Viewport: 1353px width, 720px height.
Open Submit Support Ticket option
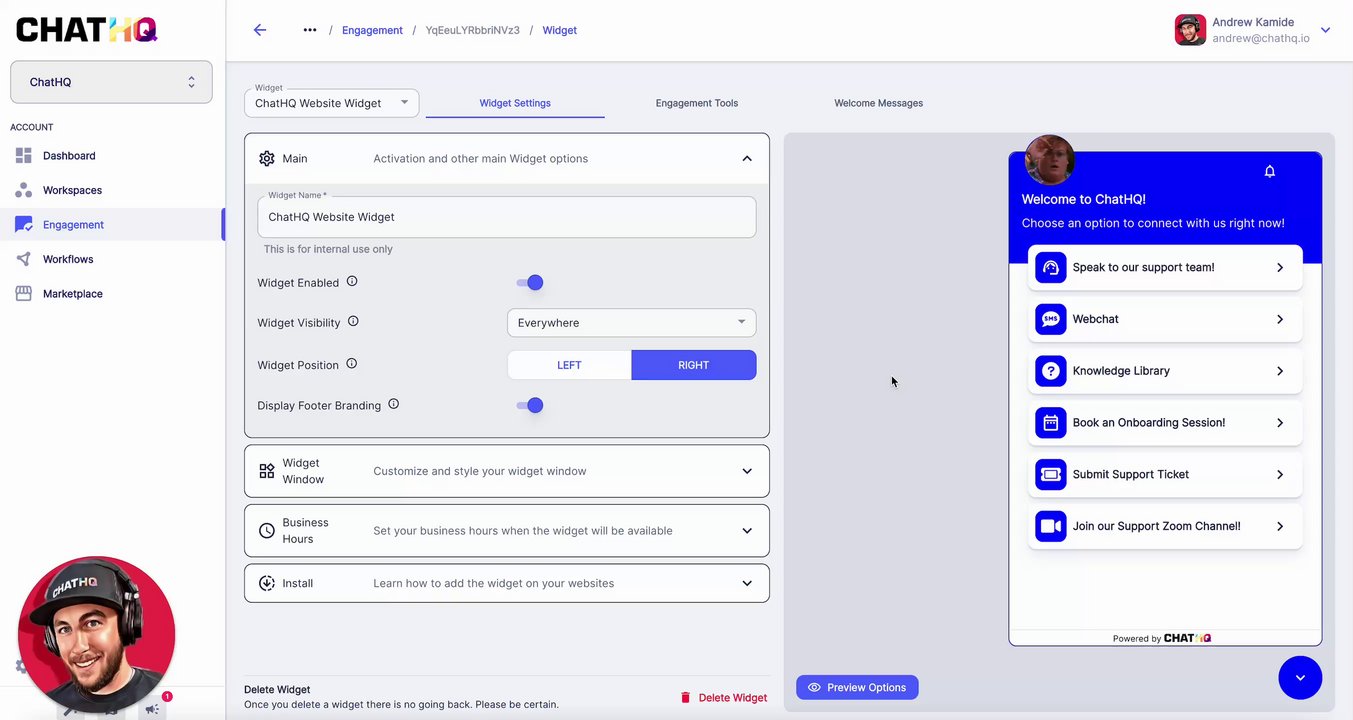pos(1165,474)
